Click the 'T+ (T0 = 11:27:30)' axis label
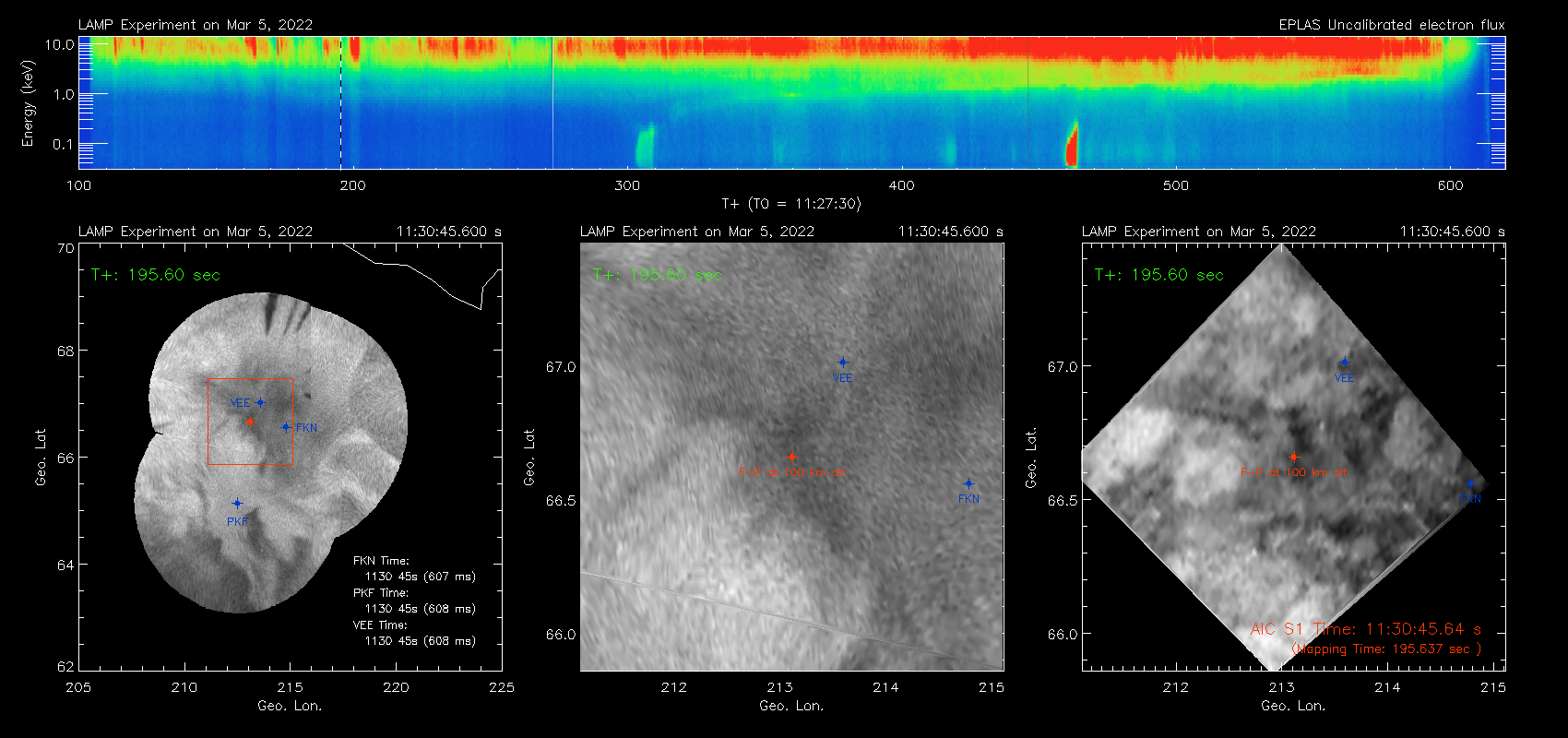 click(791, 204)
